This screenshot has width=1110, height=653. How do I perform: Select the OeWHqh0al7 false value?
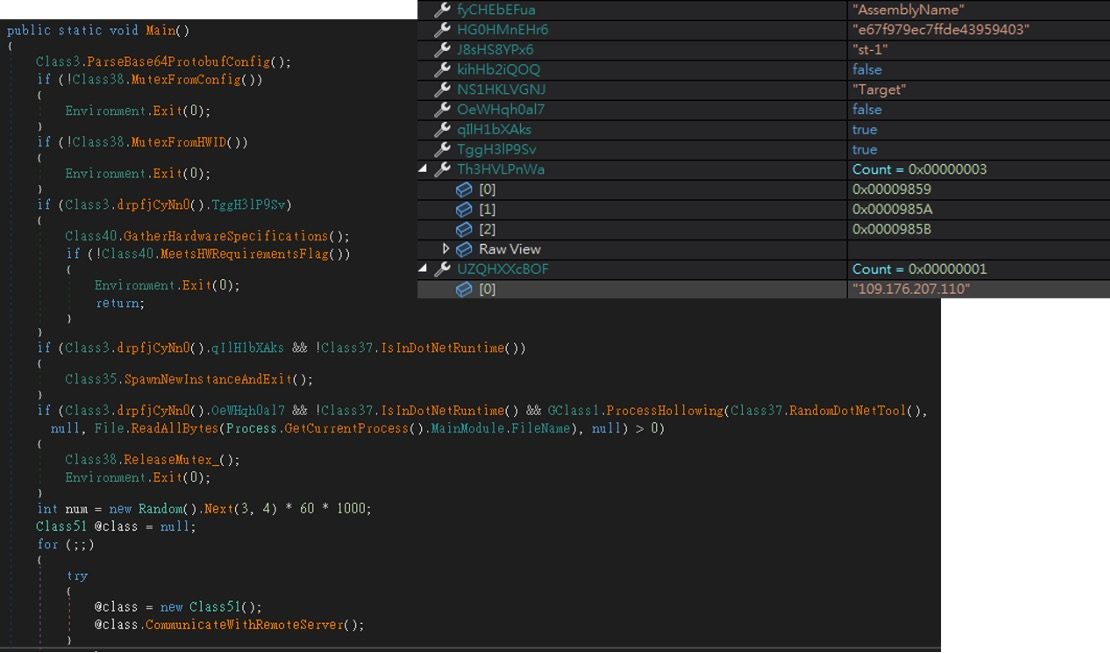tap(866, 110)
